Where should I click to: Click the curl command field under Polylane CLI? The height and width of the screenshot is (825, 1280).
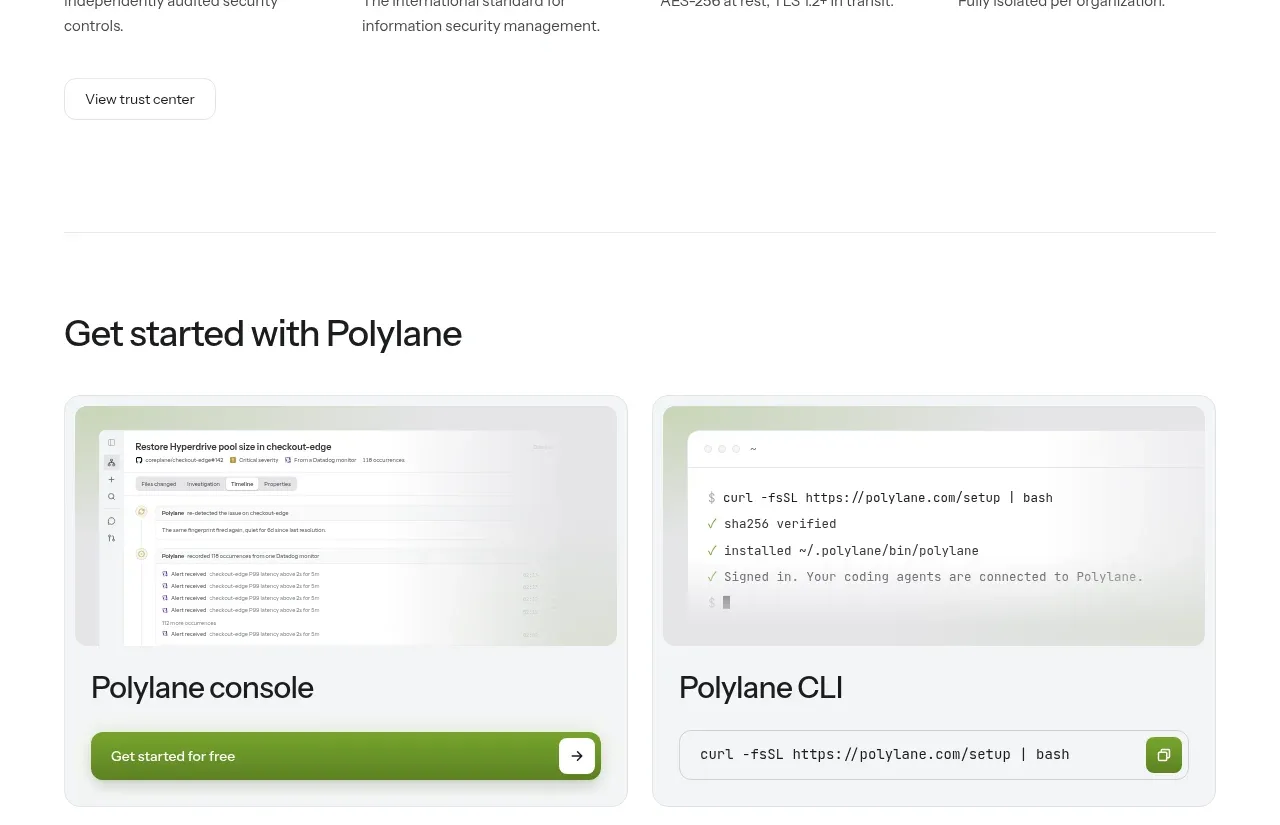[934, 755]
